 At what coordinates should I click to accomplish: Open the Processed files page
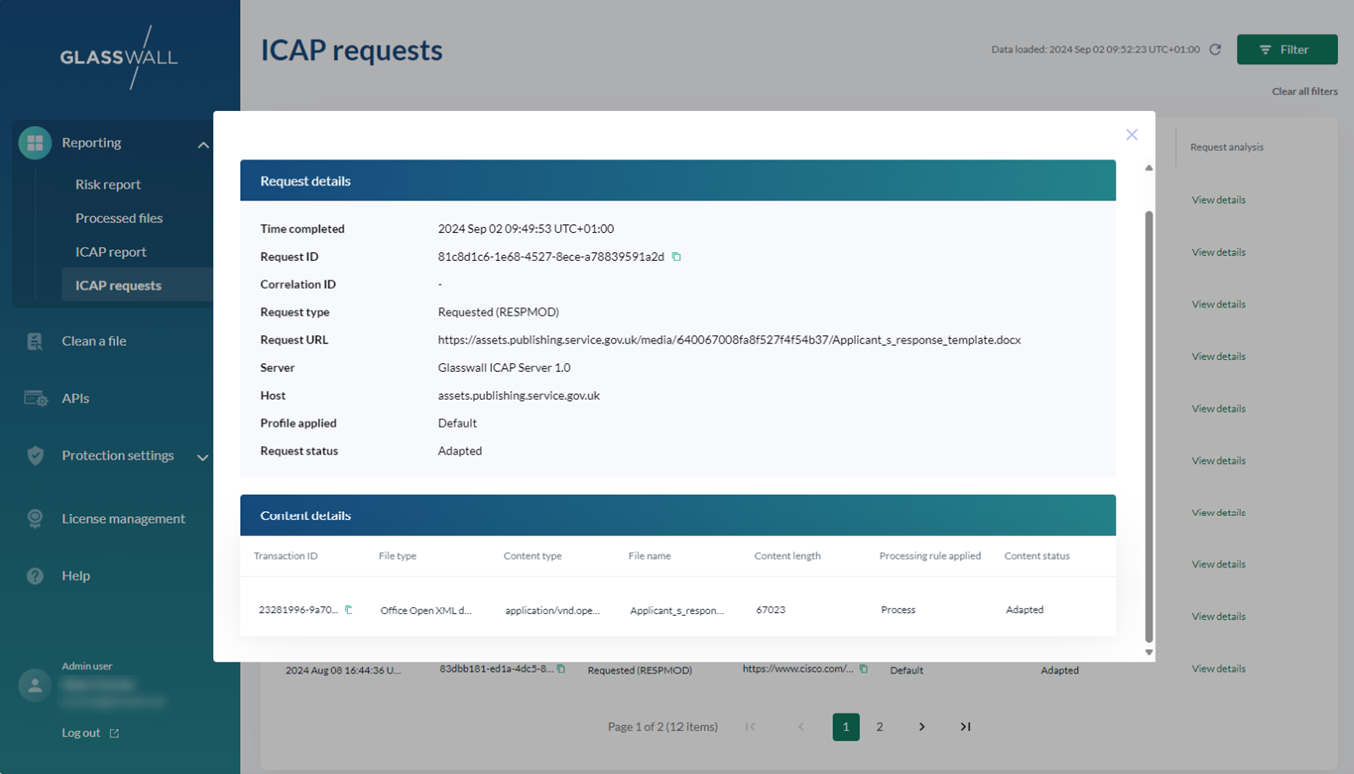[119, 218]
